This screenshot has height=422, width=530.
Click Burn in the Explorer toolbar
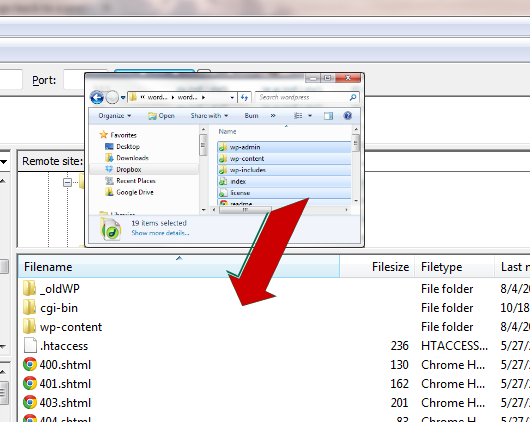coord(251,116)
